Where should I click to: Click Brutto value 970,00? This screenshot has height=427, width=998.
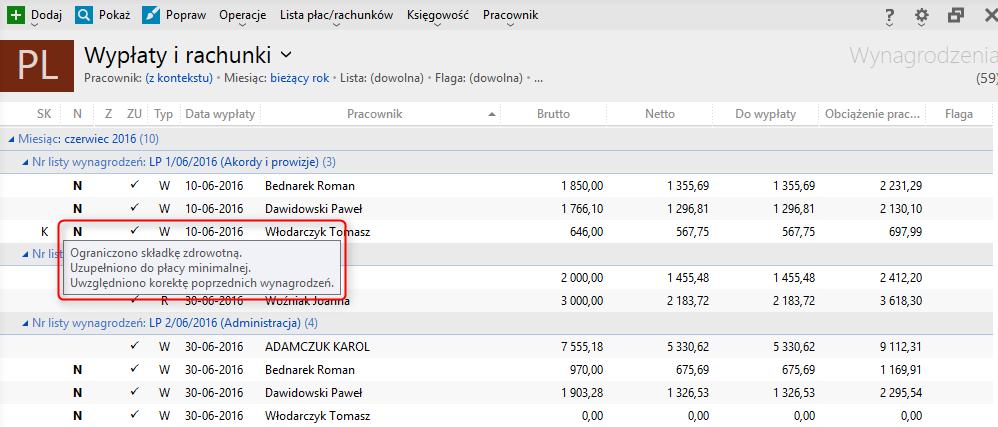point(589,370)
